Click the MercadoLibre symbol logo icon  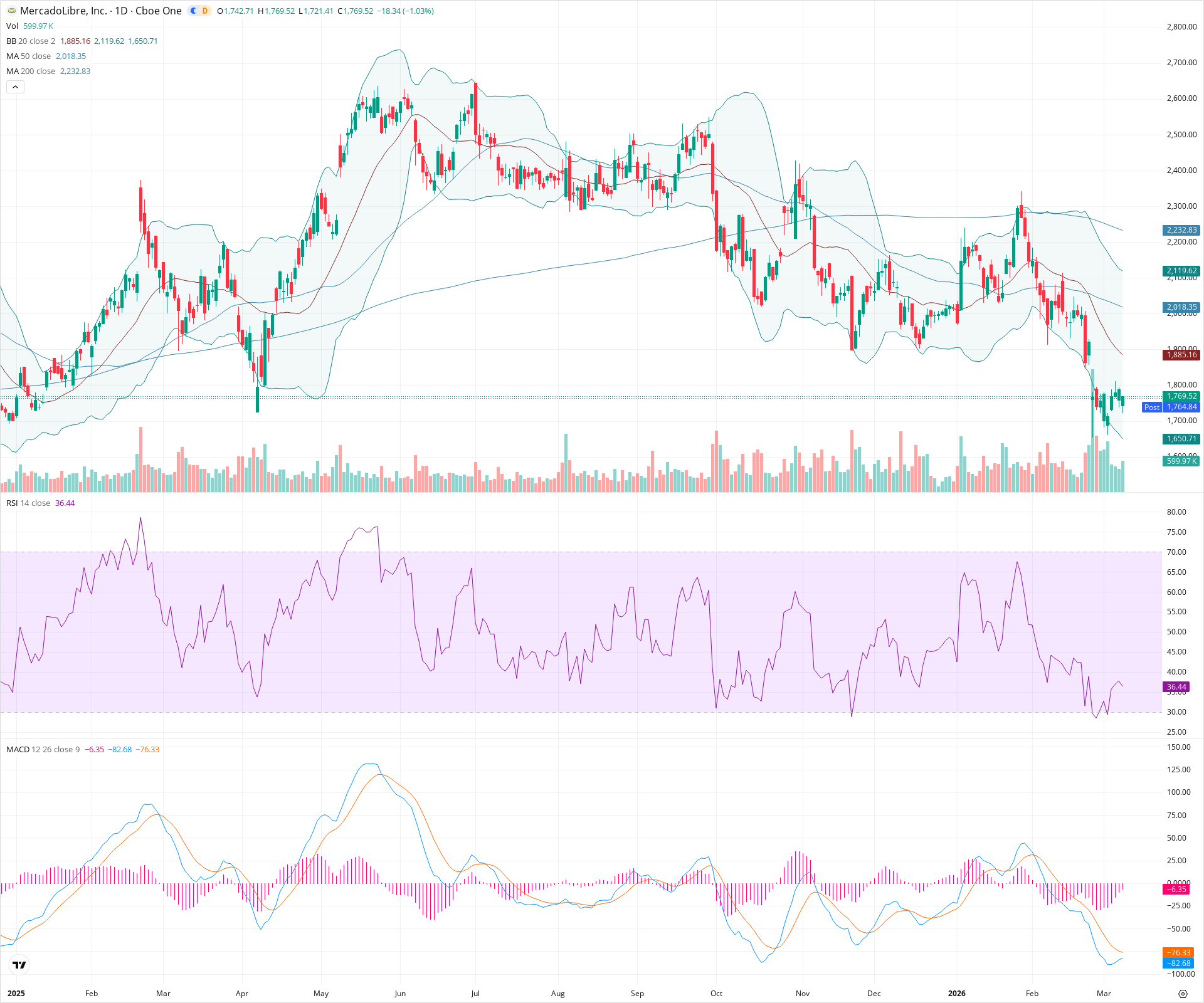11,11
